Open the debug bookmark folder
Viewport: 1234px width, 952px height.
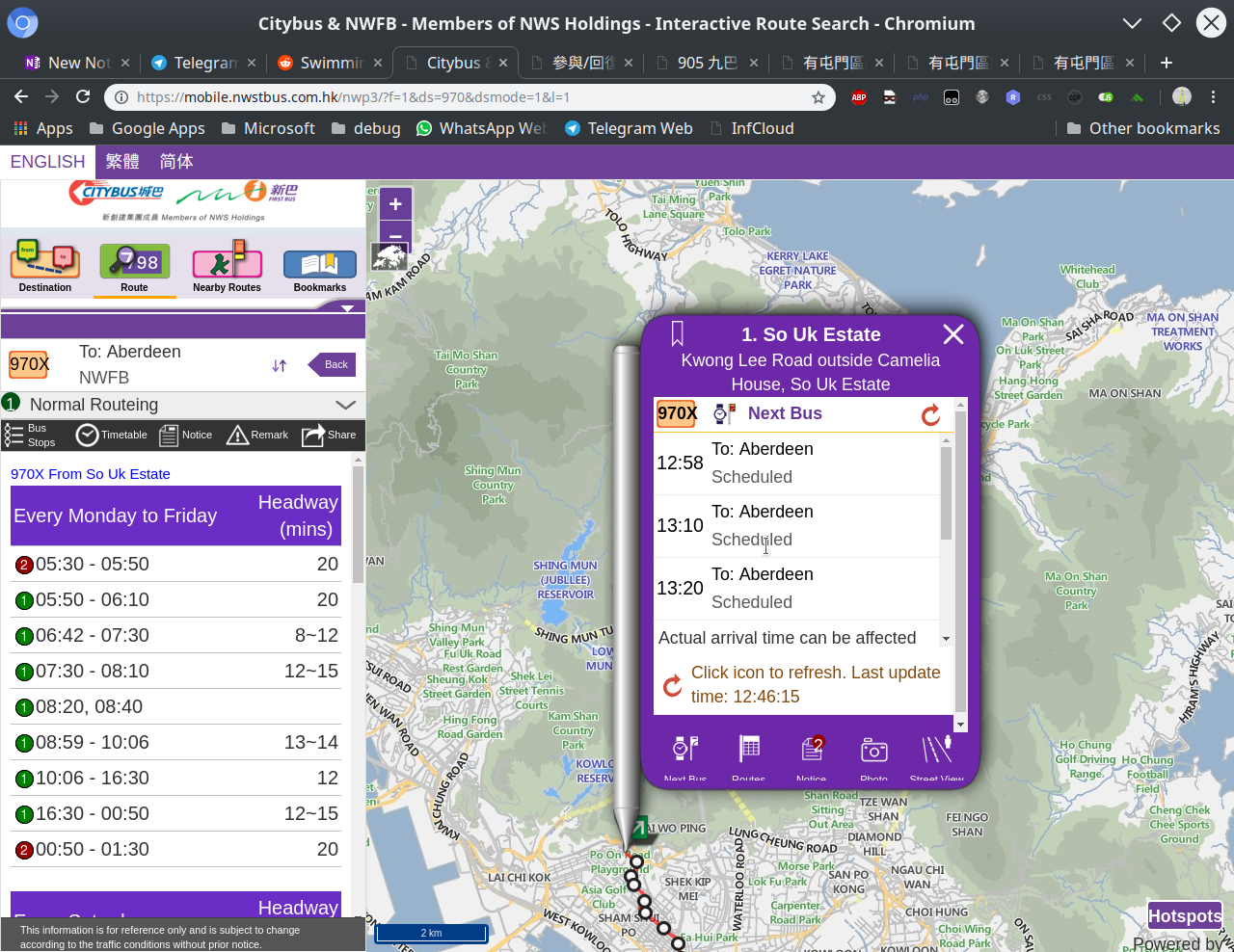365,128
